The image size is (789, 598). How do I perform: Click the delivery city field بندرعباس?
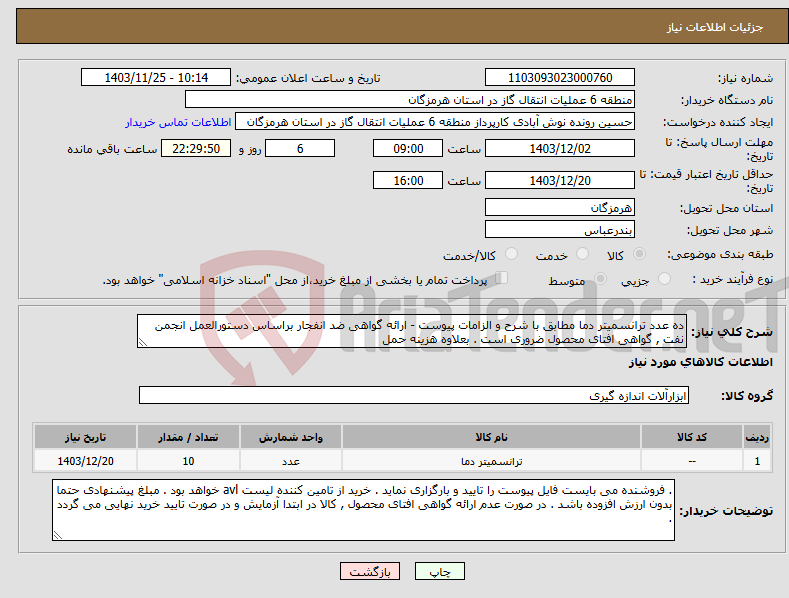(x=560, y=230)
